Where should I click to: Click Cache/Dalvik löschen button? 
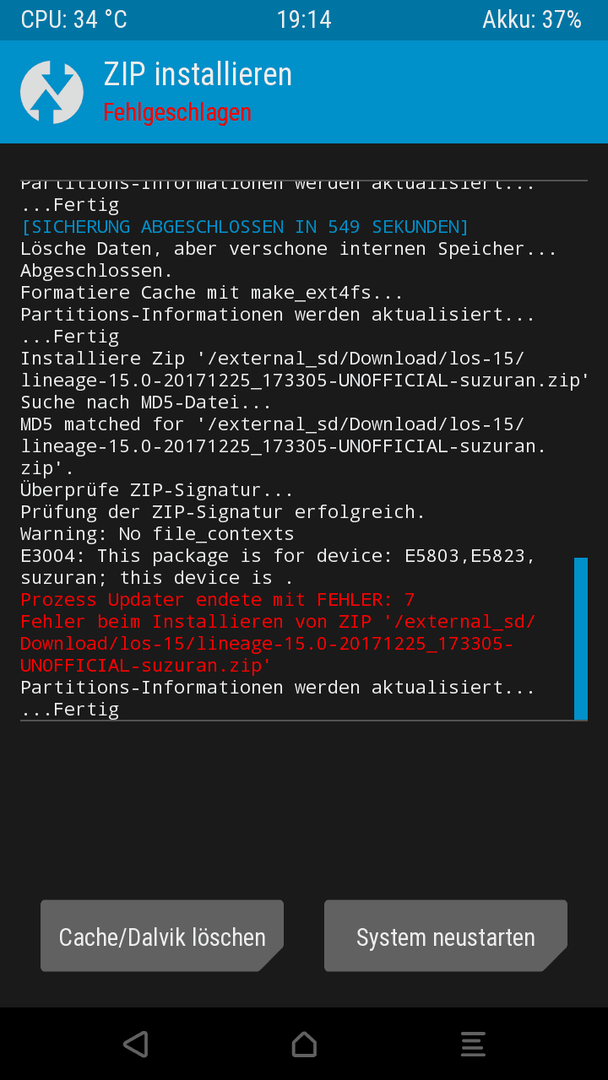162,935
